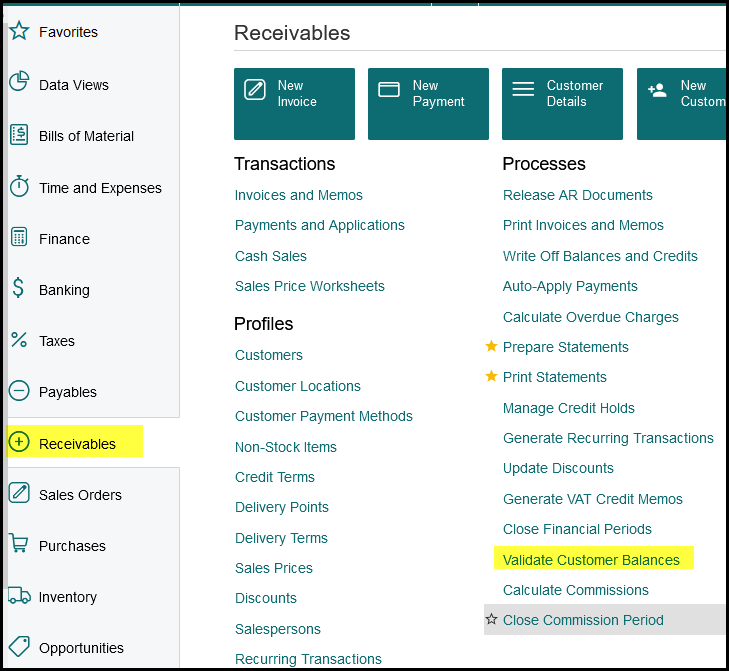The width and height of the screenshot is (729, 671).
Task: Click the New Invoice tile button
Action: (294, 103)
